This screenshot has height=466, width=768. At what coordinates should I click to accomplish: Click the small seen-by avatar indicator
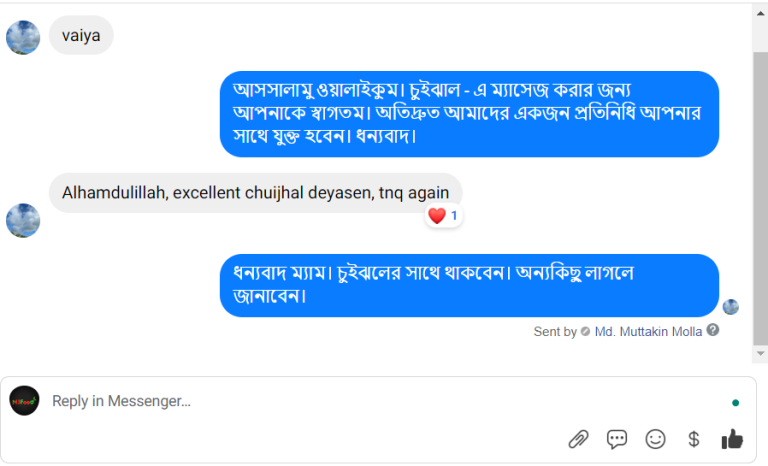[x=731, y=307]
